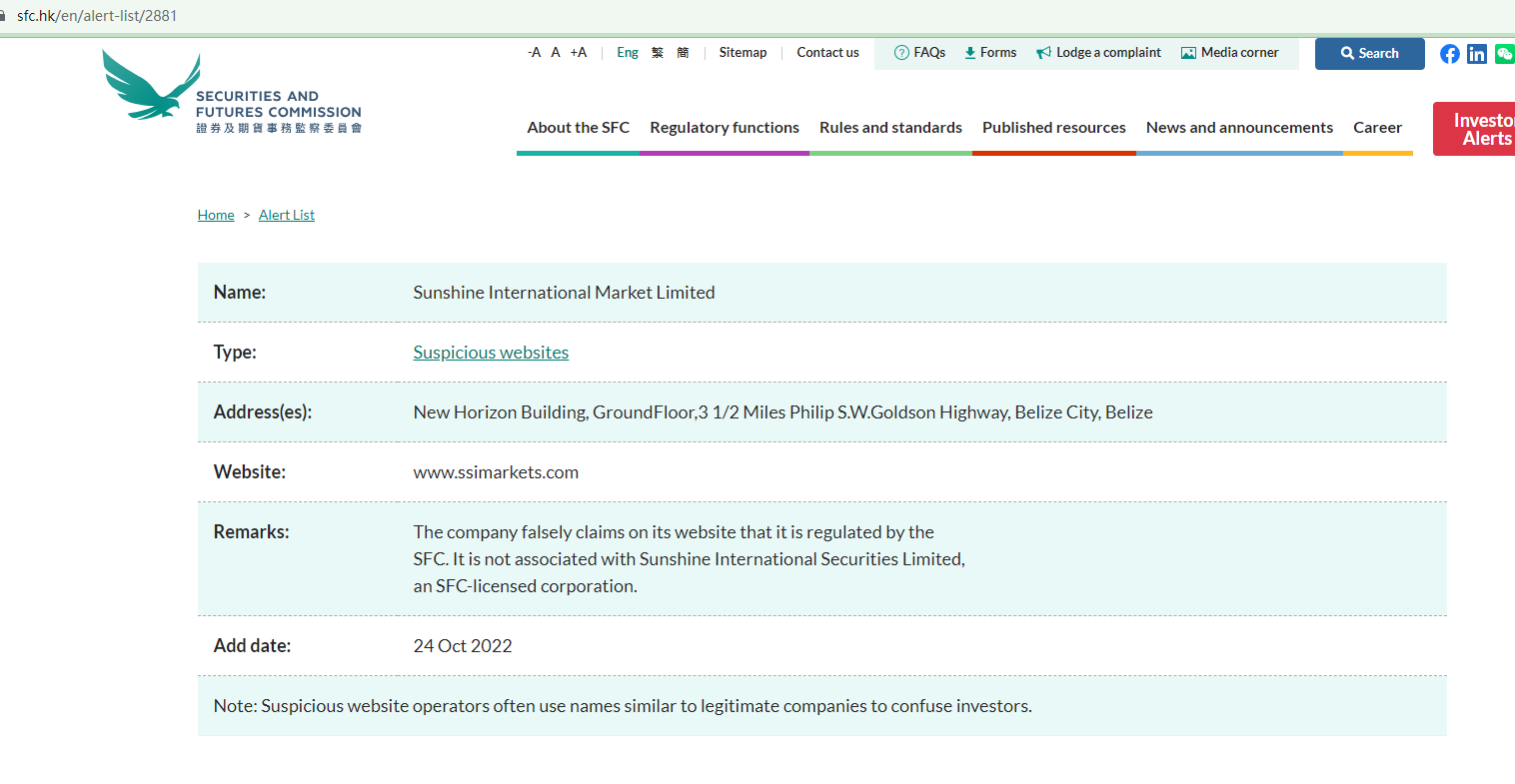Click the Media corner picture icon

pos(1188,53)
